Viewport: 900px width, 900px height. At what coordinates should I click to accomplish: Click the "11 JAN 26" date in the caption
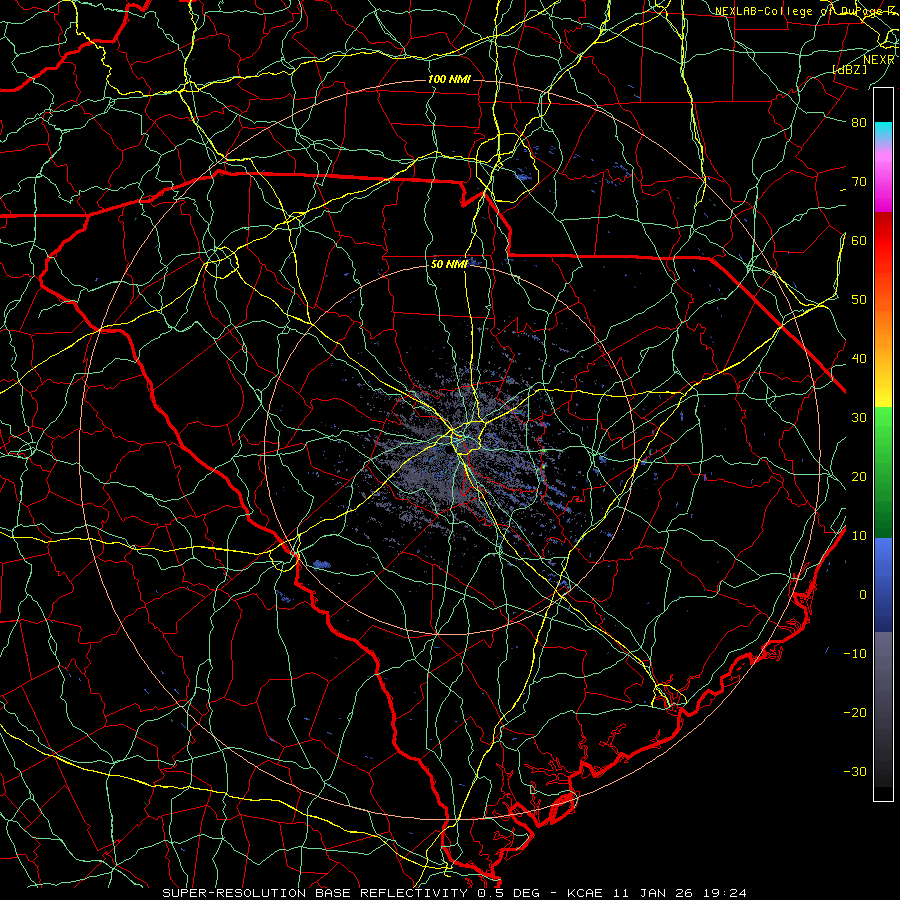click(x=653, y=893)
